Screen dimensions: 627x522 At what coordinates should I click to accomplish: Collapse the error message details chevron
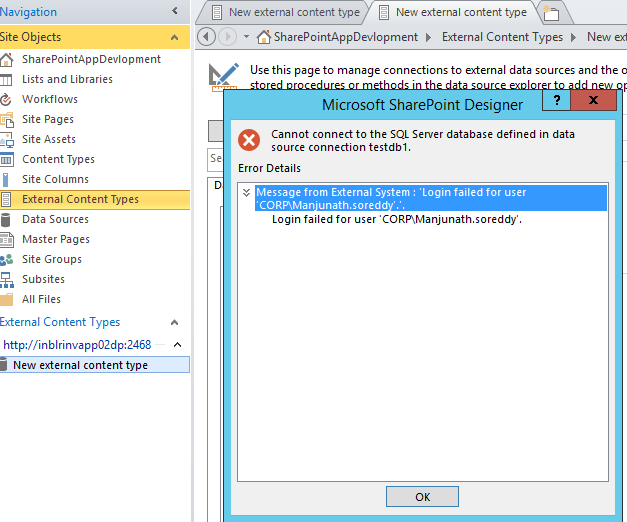click(246, 193)
